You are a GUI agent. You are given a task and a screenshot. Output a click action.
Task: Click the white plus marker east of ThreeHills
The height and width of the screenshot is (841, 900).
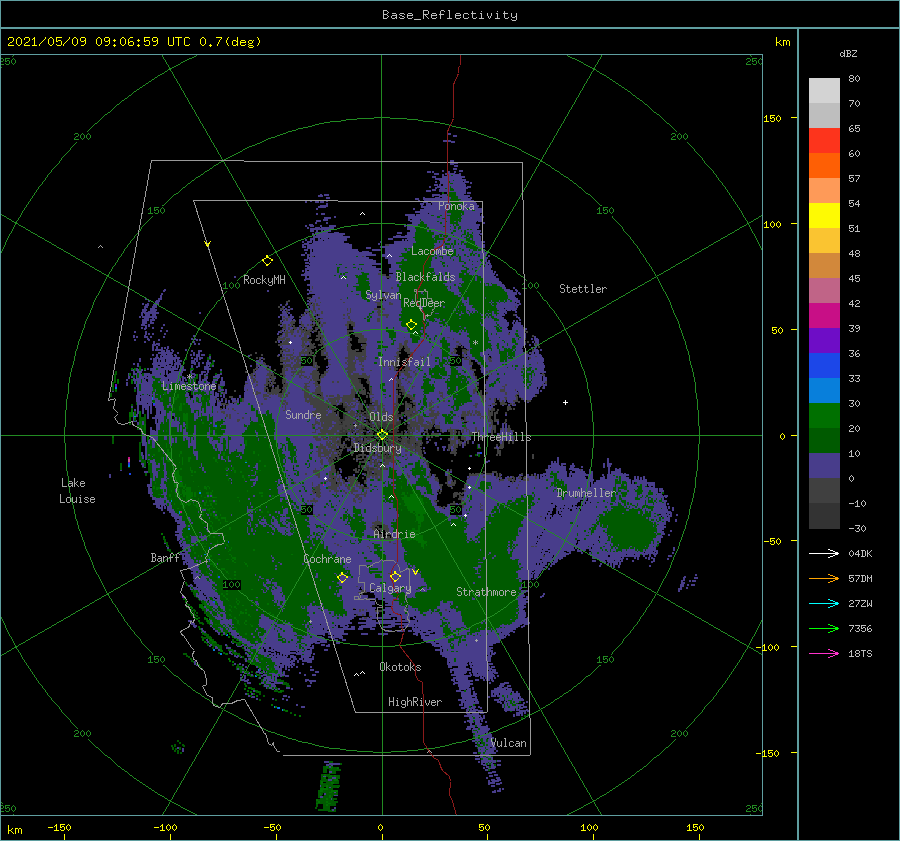(x=565, y=402)
